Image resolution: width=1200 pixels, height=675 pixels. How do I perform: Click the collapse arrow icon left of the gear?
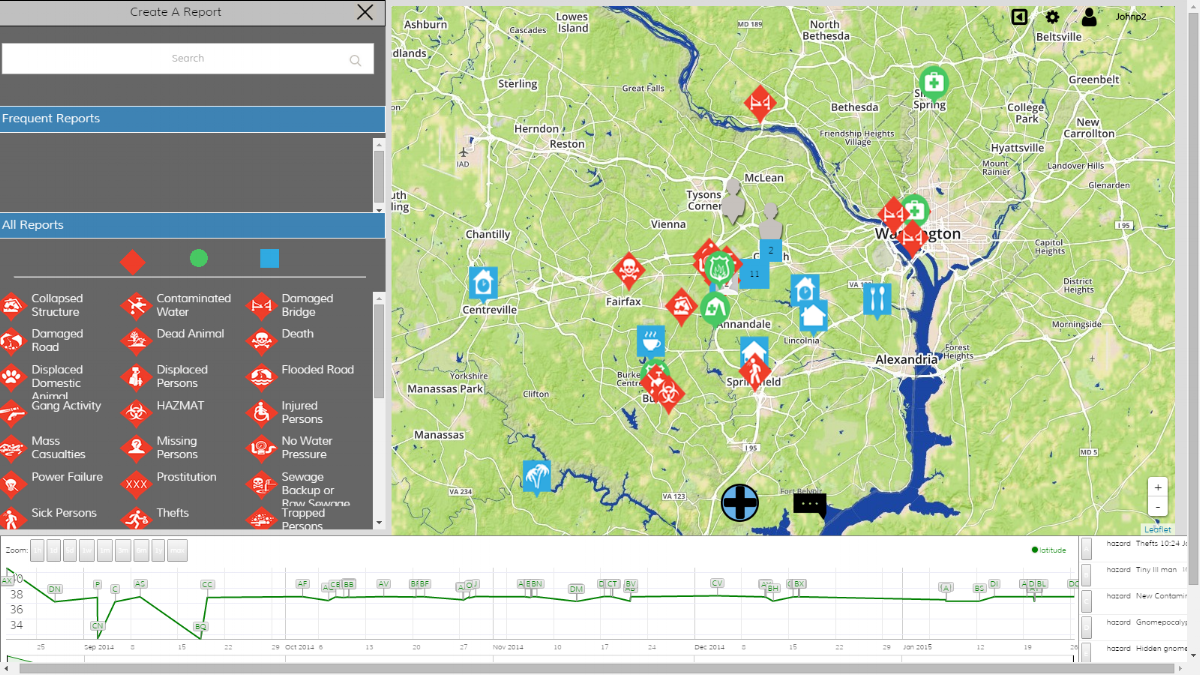1017,17
